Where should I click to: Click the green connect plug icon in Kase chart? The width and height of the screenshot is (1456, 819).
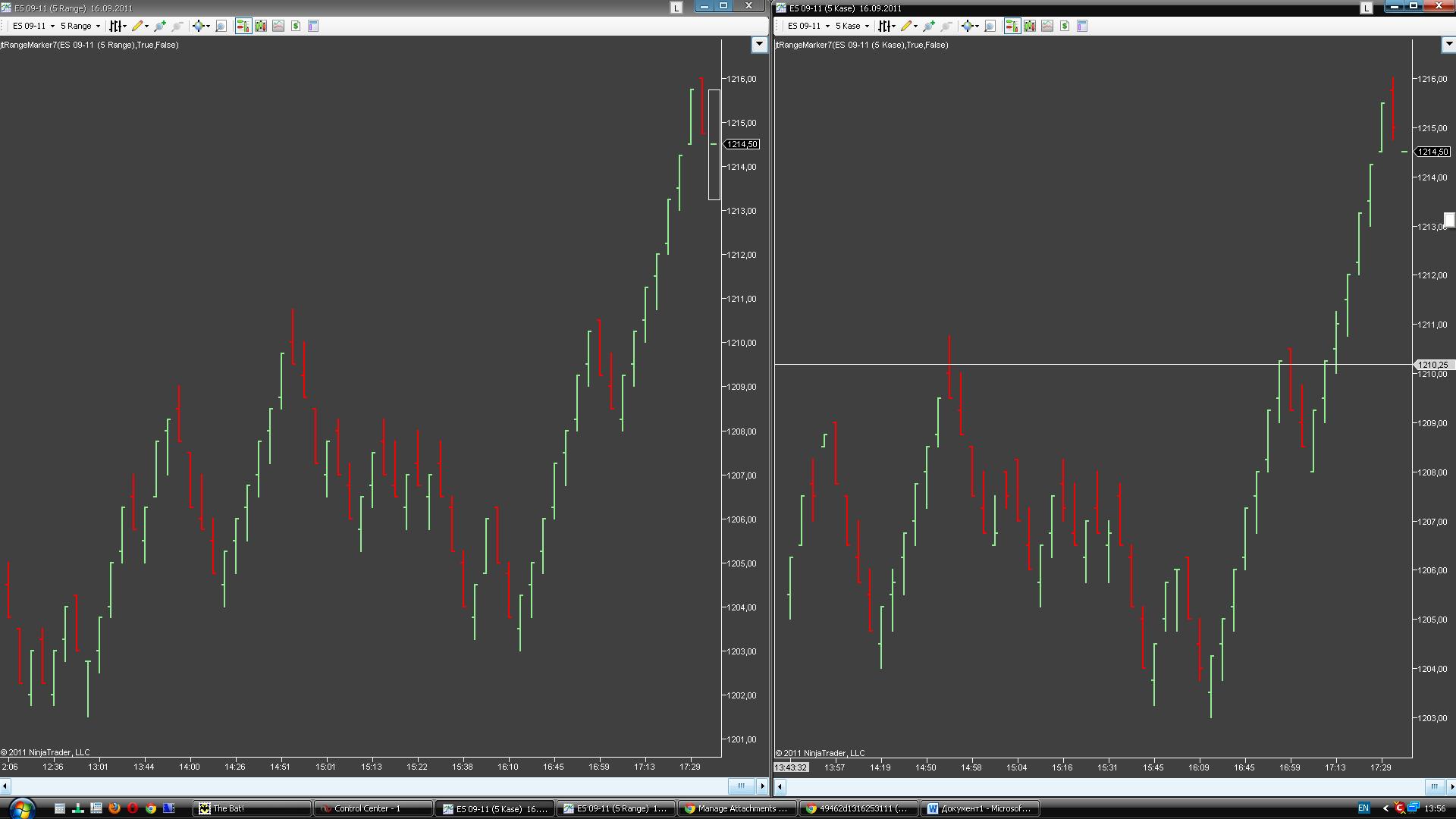pyautogui.click(x=929, y=26)
